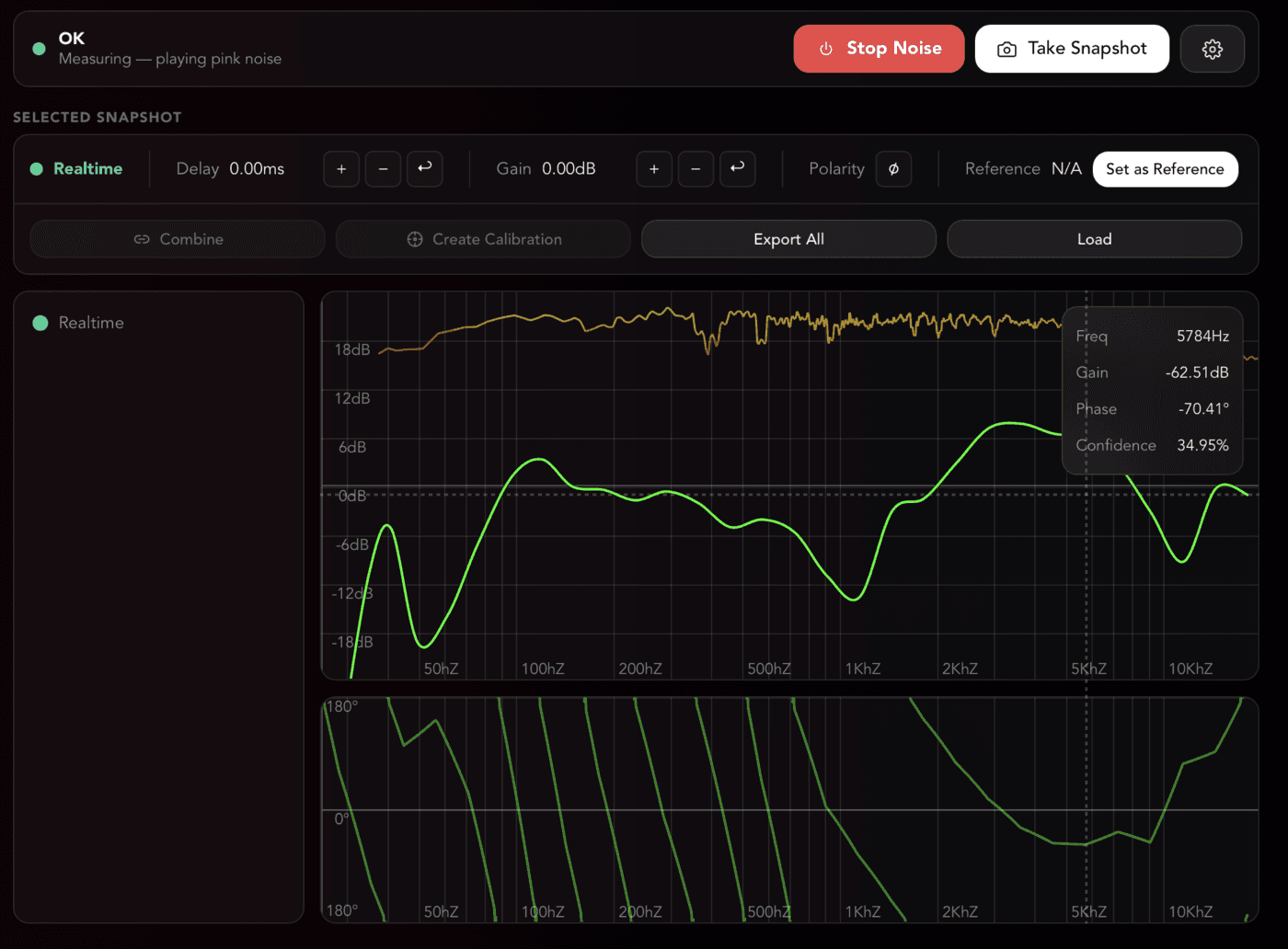Click the 1KhZ label on magnitude graph
This screenshot has width=1288, height=949.
coord(862,669)
